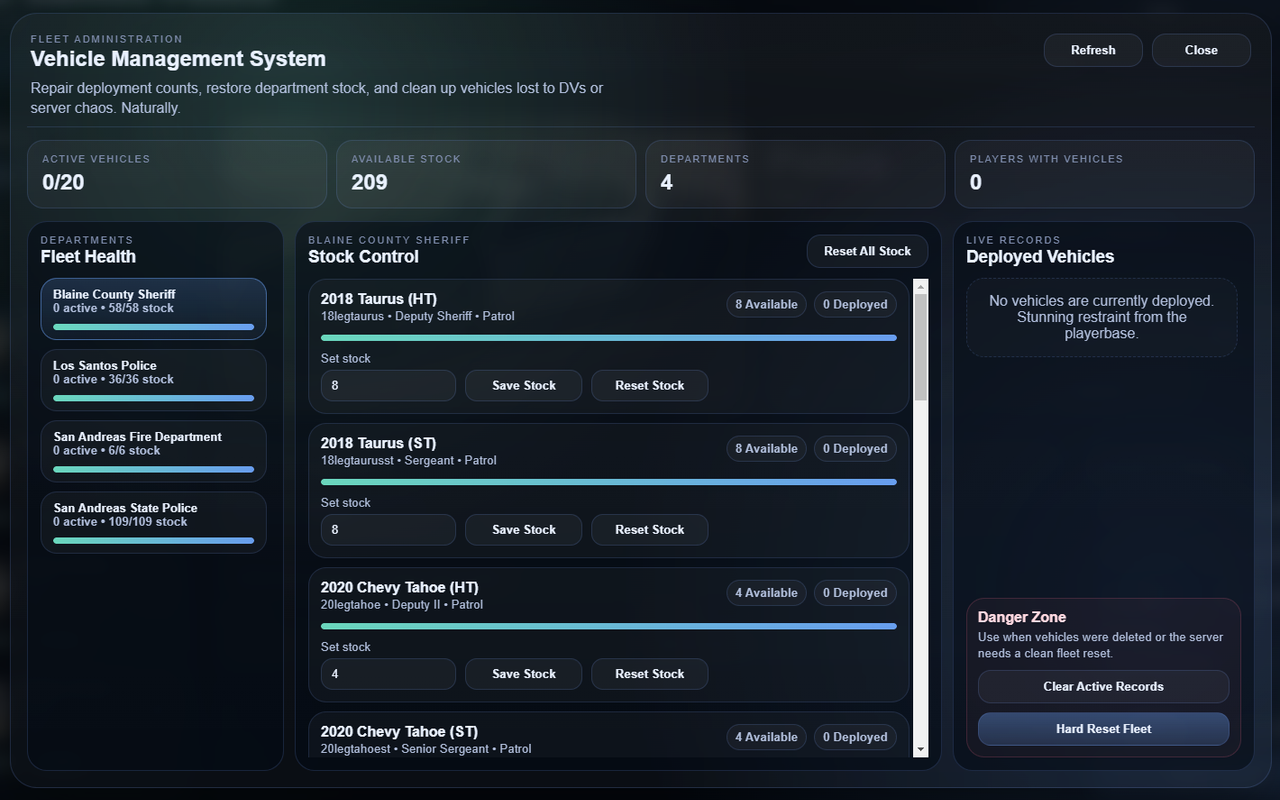This screenshot has width=1280, height=800.
Task: Reset stock for 2018 Taurus (ST)
Action: pos(649,529)
